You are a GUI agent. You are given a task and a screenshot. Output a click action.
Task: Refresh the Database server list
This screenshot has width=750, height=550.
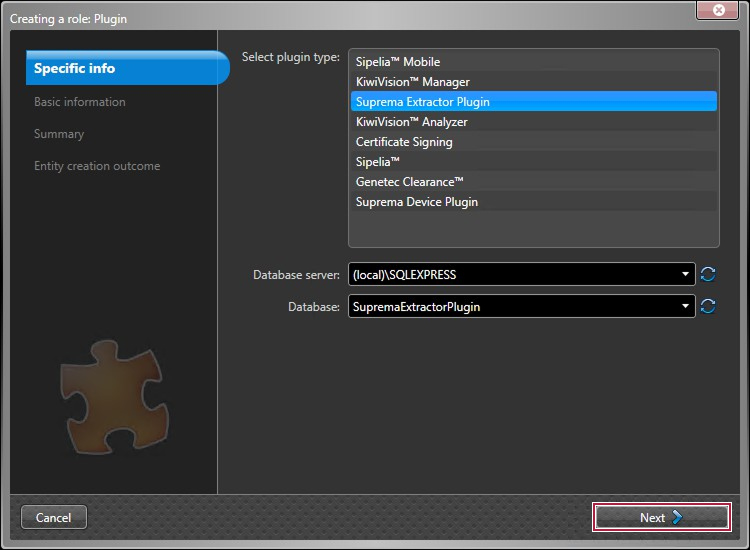[708, 274]
